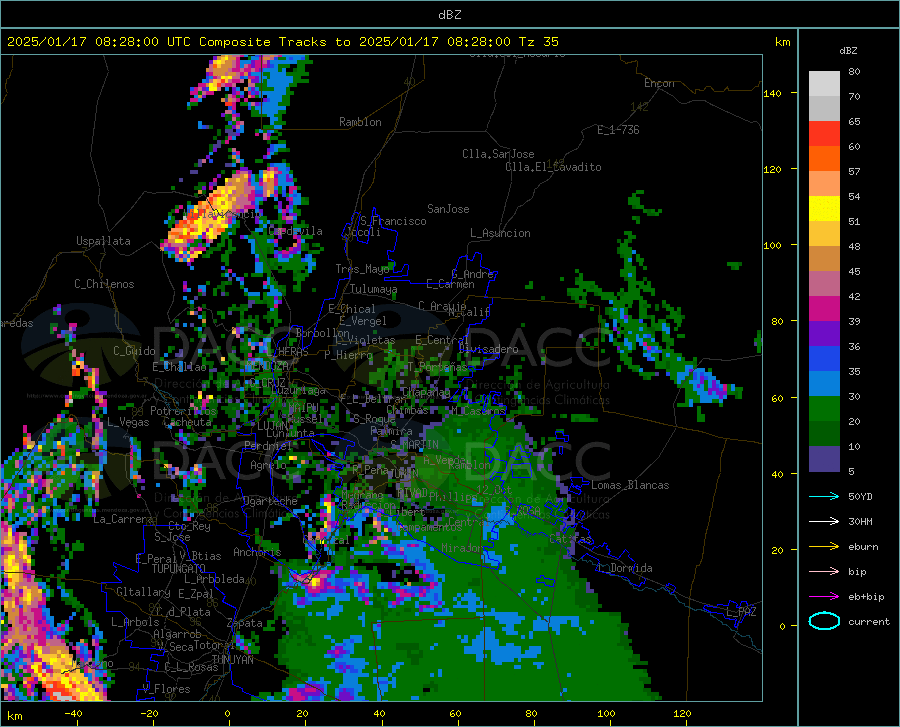Click the 'E_1-736' map label
The height and width of the screenshot is (727, 900).
618,130
